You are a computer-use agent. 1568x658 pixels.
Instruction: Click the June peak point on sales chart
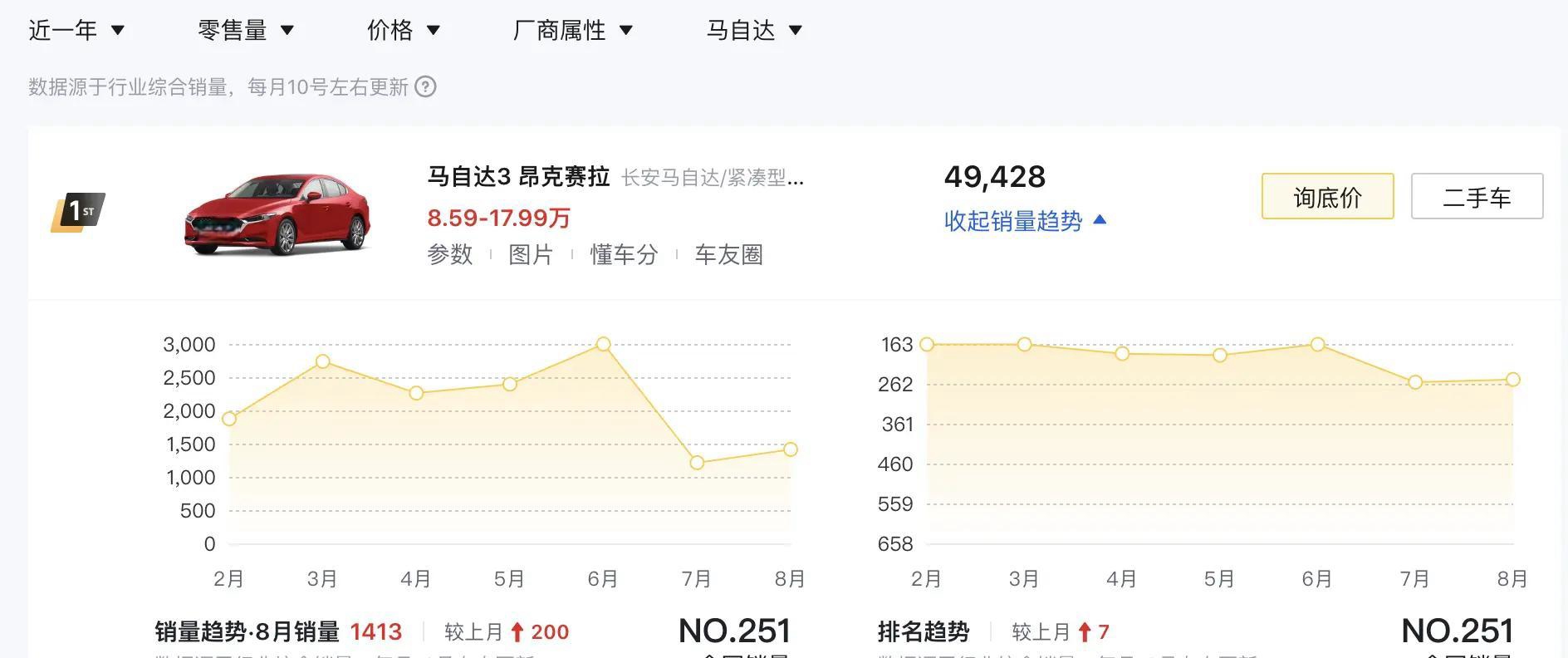(x=604, y=344)
